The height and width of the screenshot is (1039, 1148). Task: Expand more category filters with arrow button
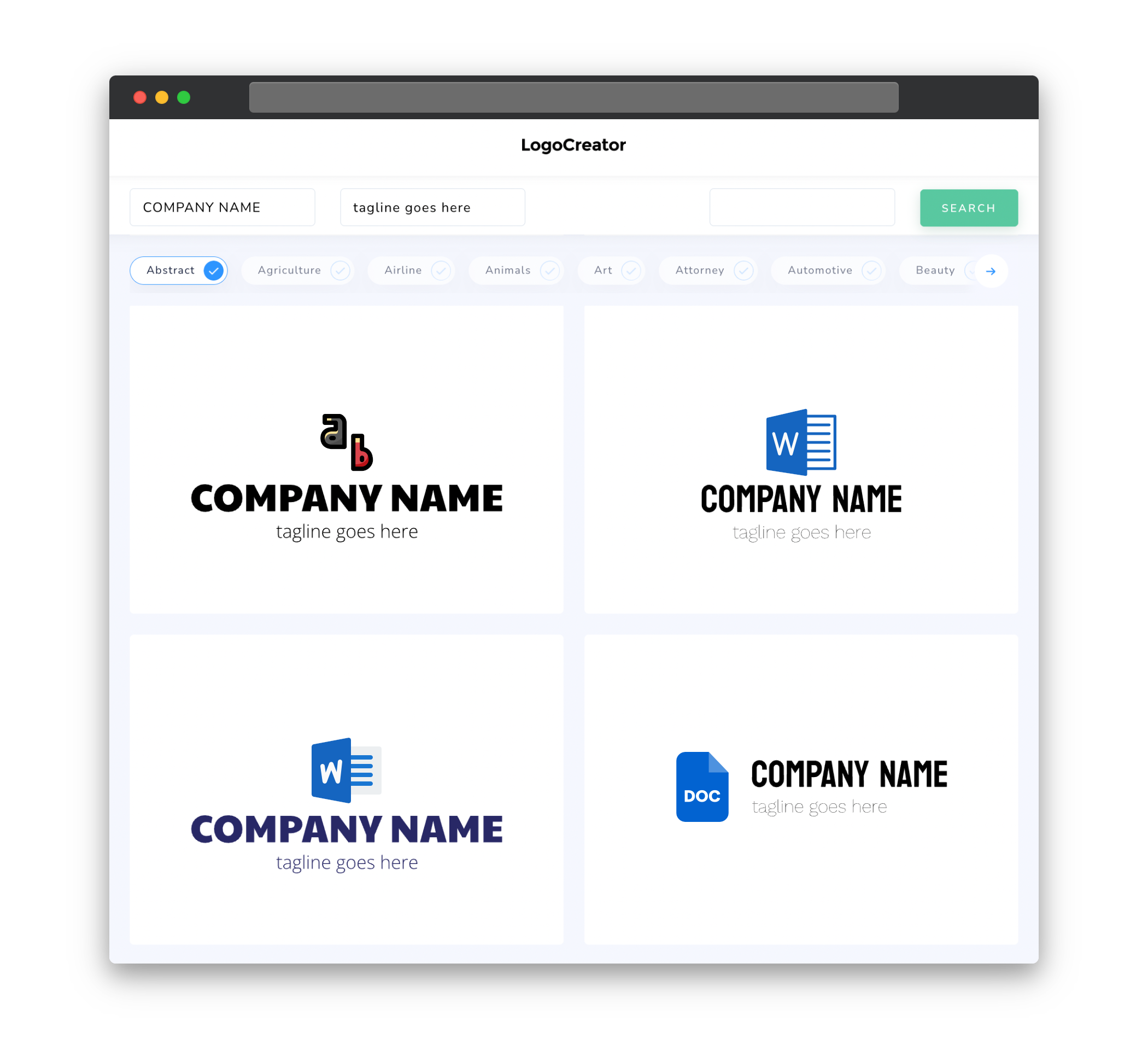(991, 270)
